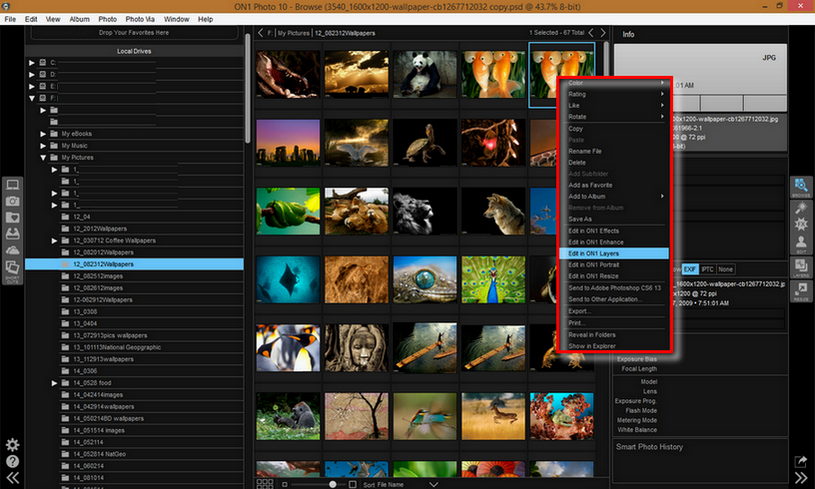Select the Effects FX module icon
815x489 pixels.
(801, 224)
